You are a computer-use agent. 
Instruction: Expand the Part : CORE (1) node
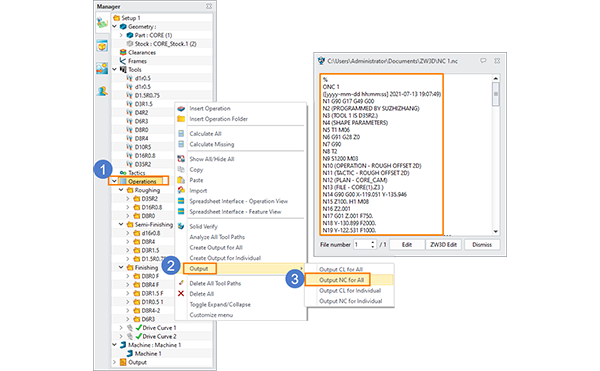pos(121,35)
